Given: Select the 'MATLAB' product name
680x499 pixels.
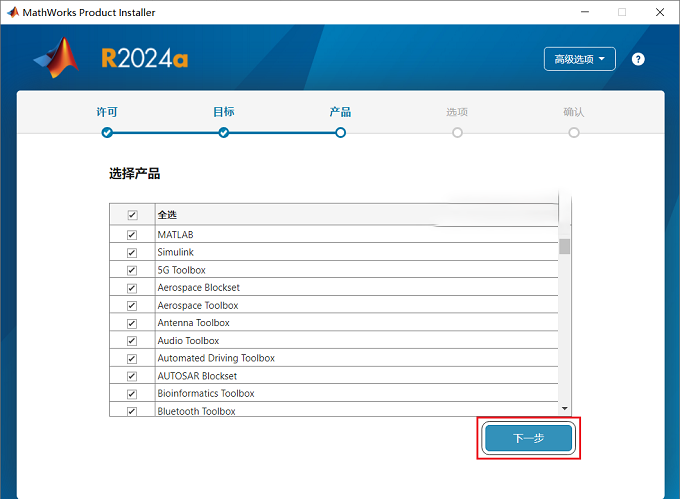Looking at the screenshot, I should click(175, 235).
